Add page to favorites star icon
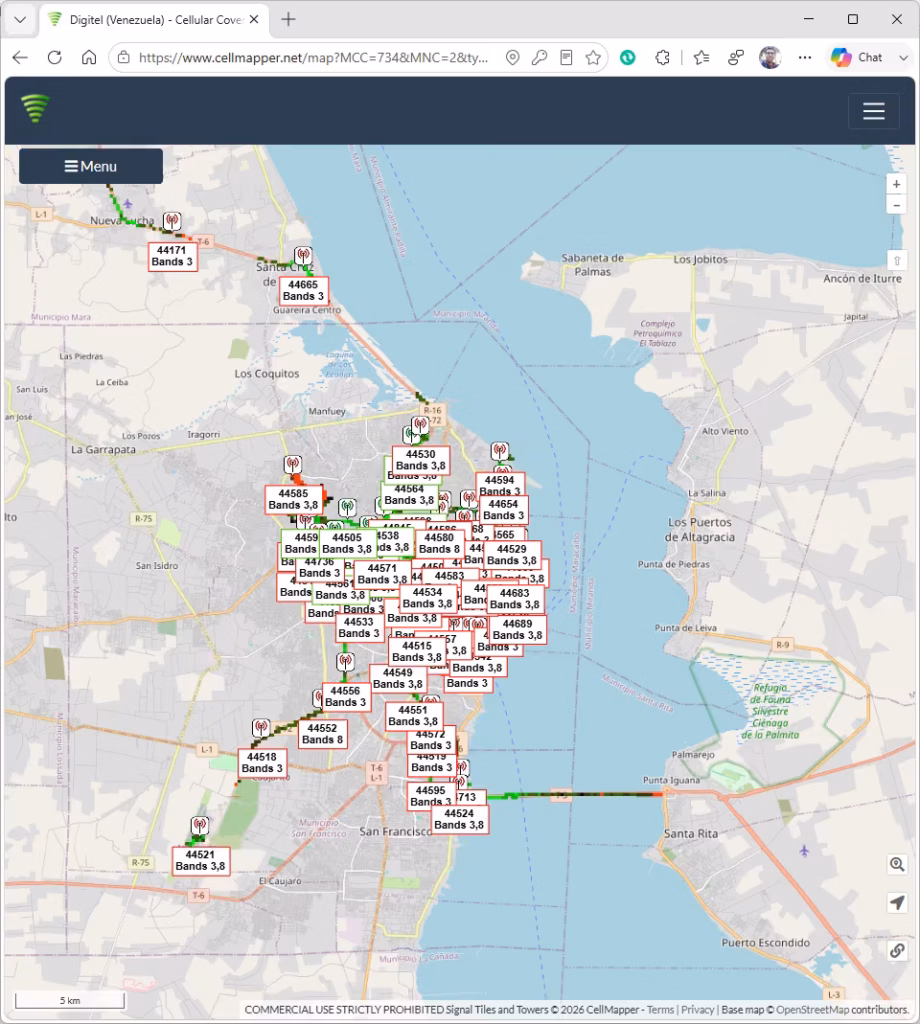 pyautogui.click(x=593, y=57)
